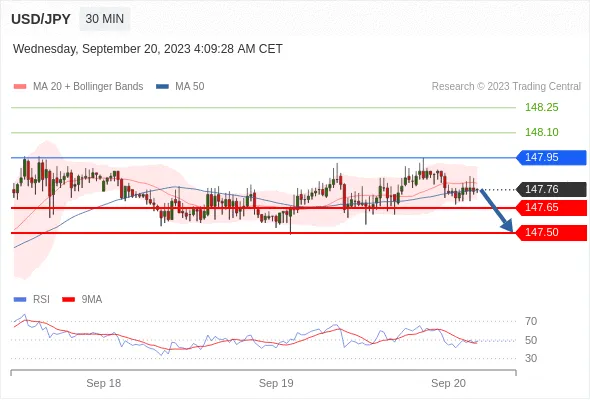Click the red 9MA legend swatch
Viewport: 590px width, 400px height.
68,300
